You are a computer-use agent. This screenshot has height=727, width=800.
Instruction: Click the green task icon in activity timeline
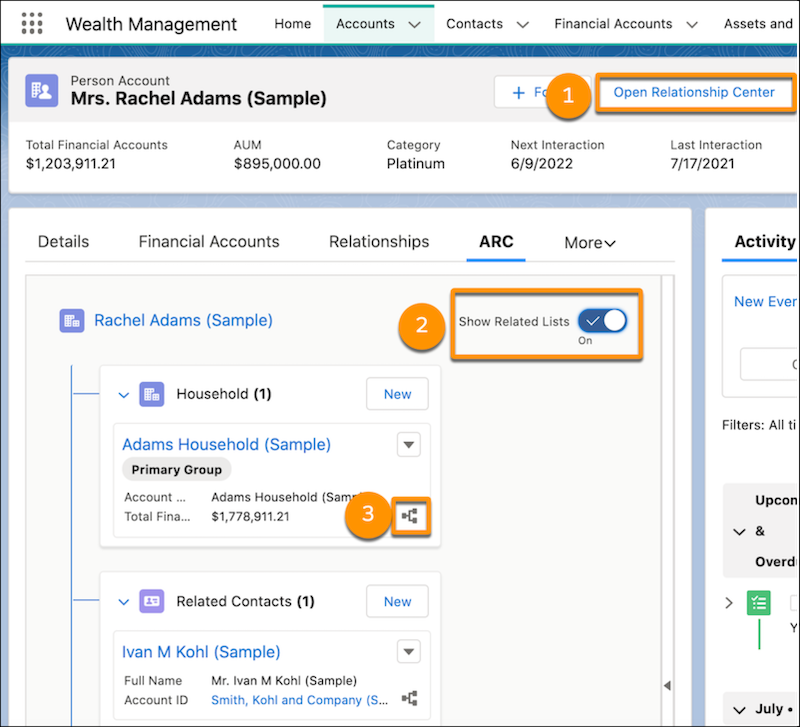[x=759, y=603]
